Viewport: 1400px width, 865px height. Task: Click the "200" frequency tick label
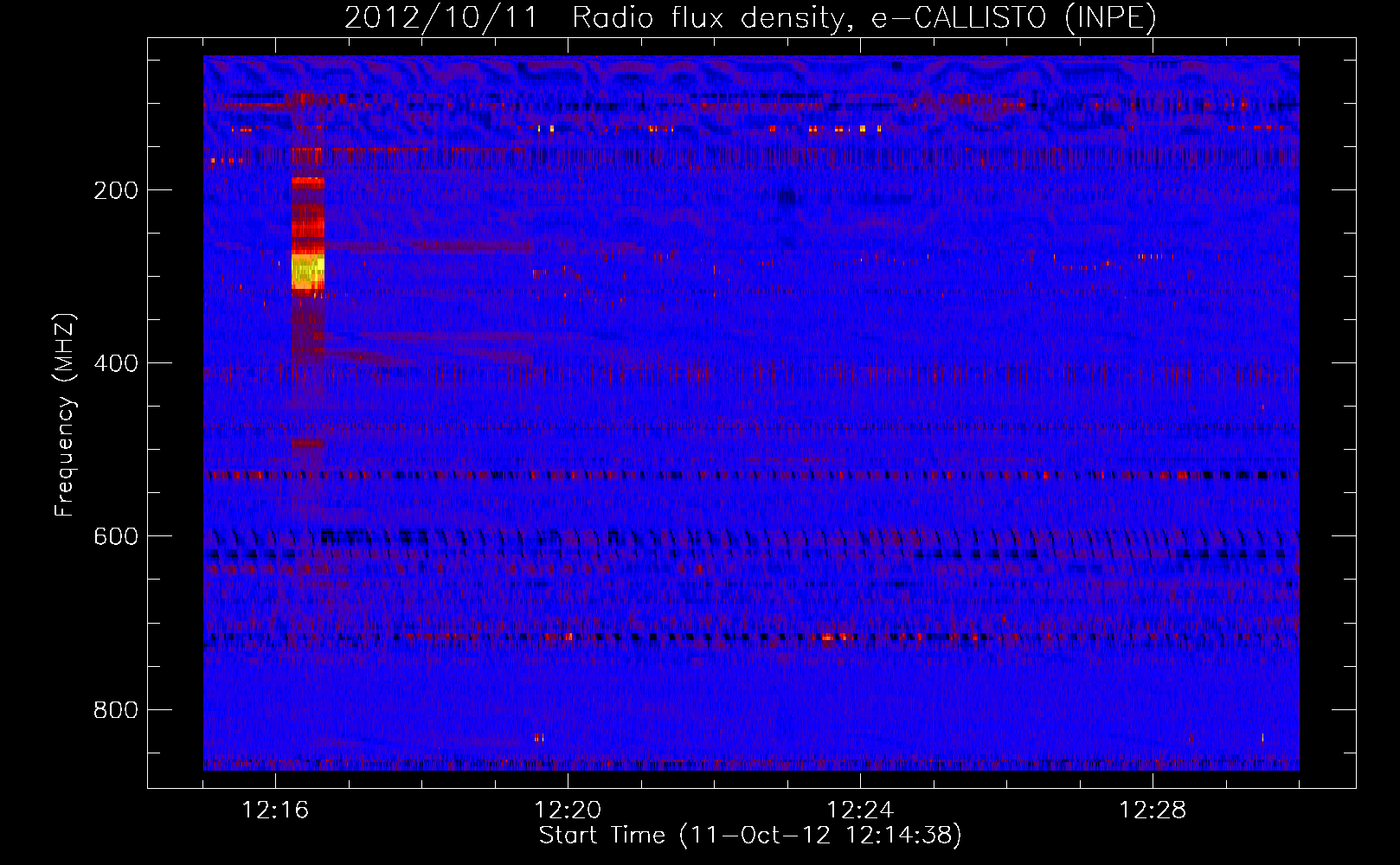[116, 190]
